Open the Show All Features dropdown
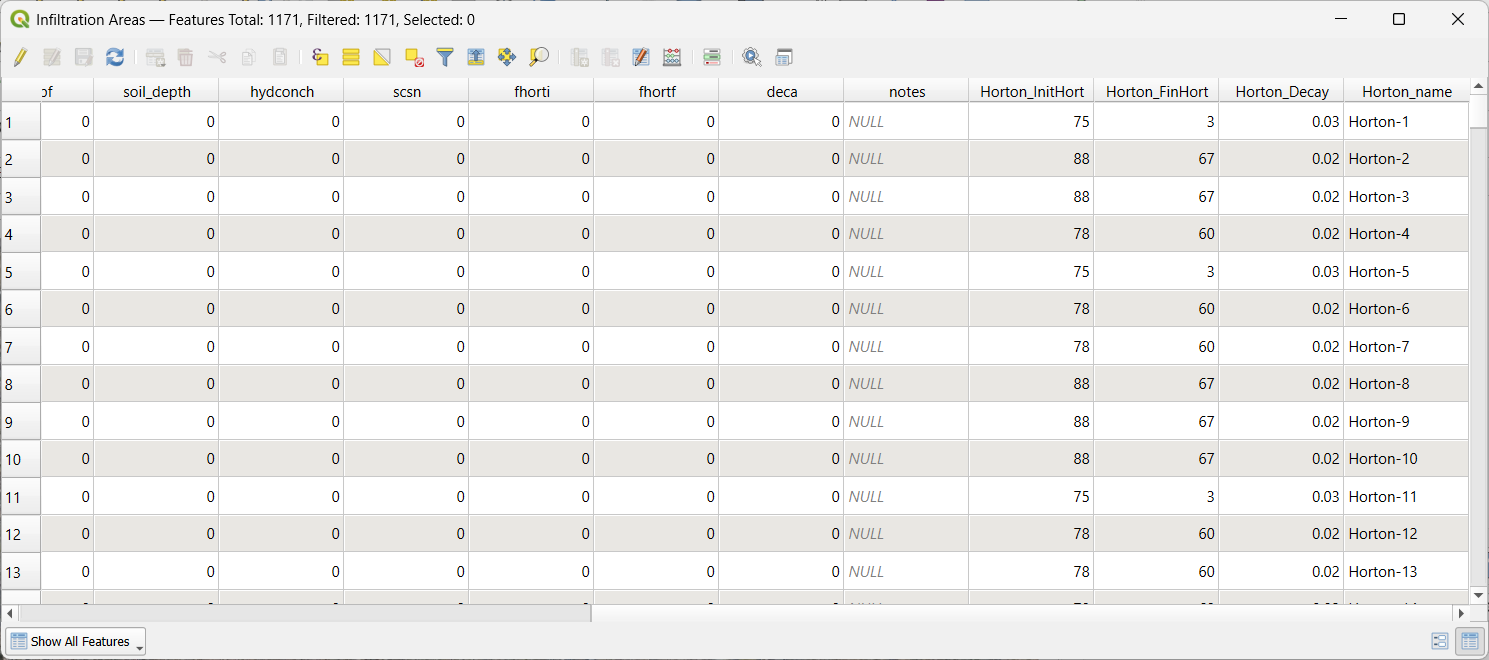This screenshot has height=660, width=1489. tap(76, 641)
